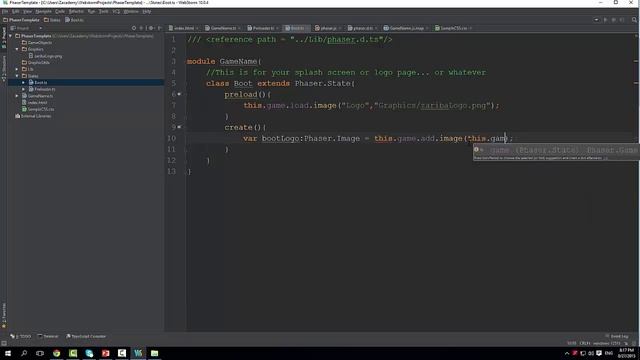Open the TypeScript Compiler tool window
Viewport: 640px width, 360px height.
point(86,336)
